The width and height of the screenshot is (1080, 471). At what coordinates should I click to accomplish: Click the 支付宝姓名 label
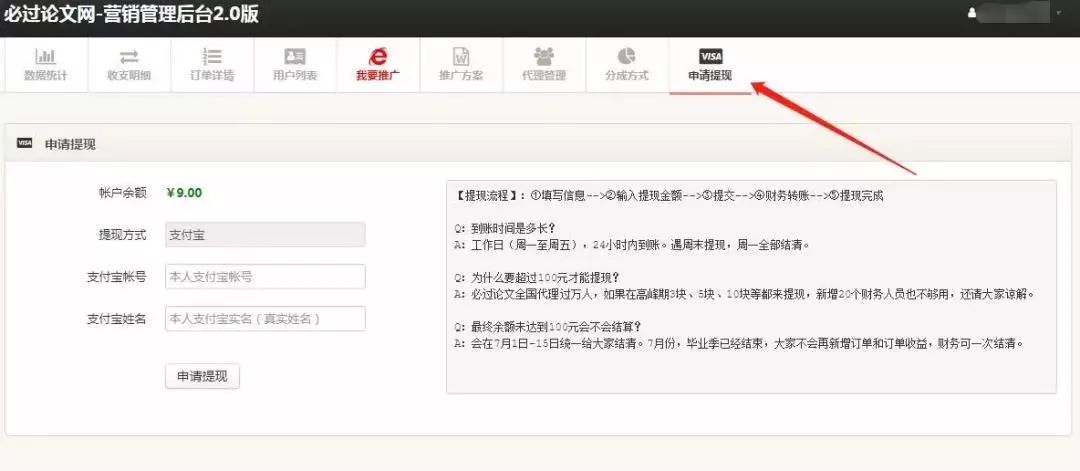[x=116, y=319]
